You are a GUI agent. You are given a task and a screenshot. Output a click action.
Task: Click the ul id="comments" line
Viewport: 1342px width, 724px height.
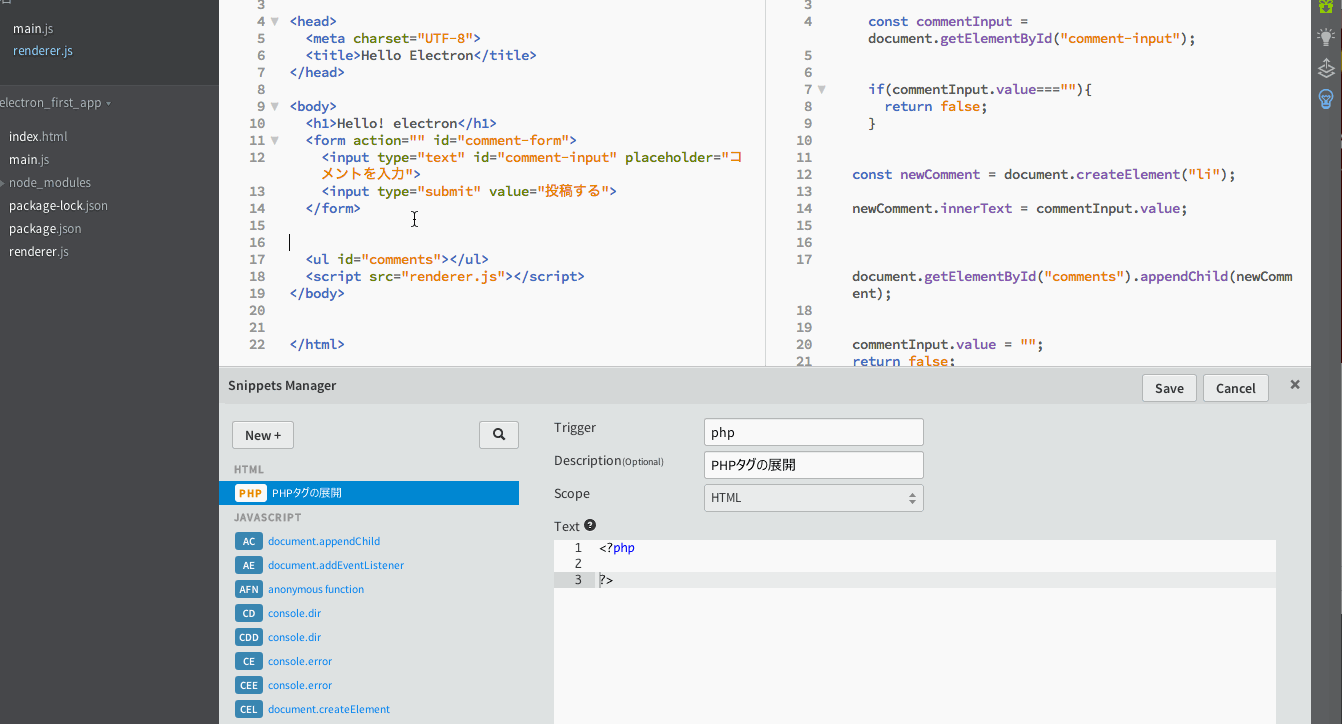pyautogui.click(x=397, y=259)
